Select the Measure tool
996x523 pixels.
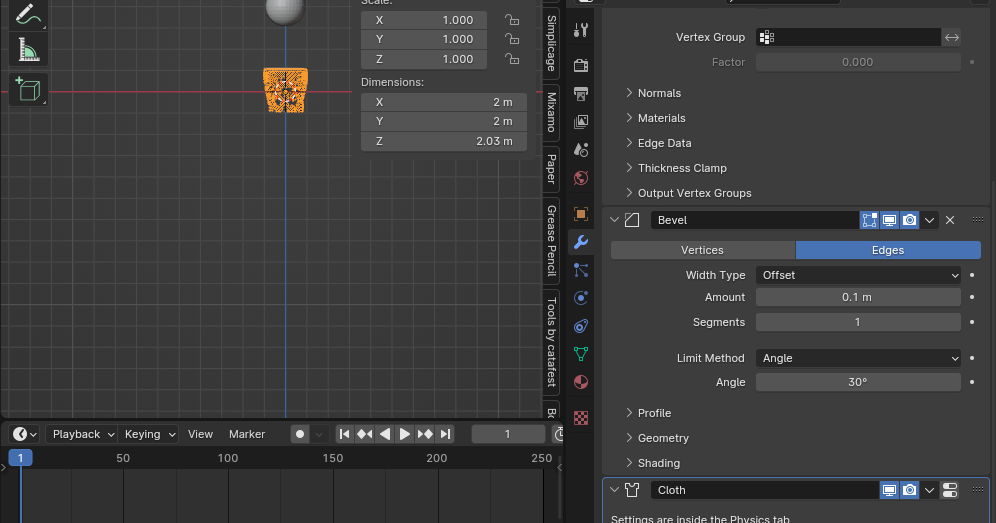pyautogui.click(x=28, y=51)
